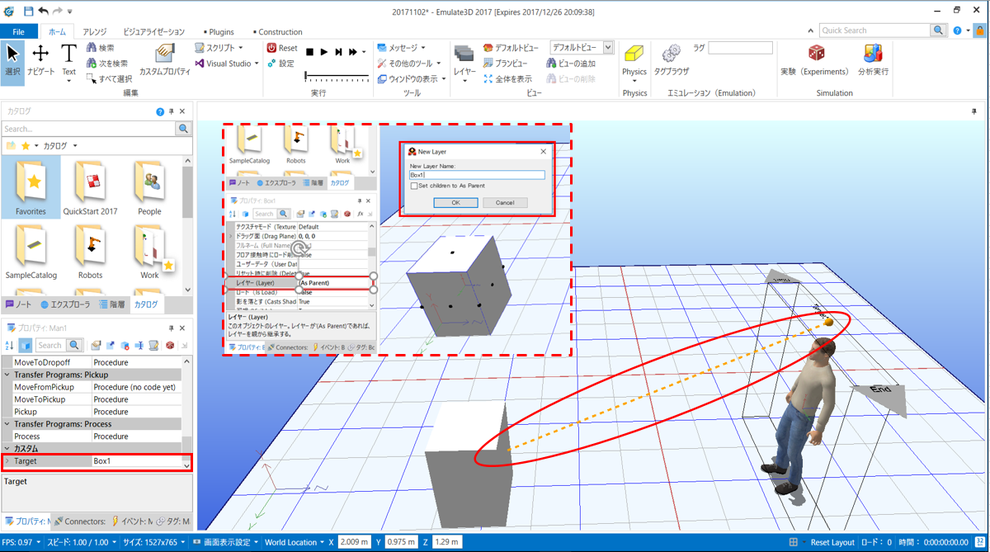Pin the プロパティ: Man1 panel
This screenshot has height=552, width=990.
[x=171, y=328]
